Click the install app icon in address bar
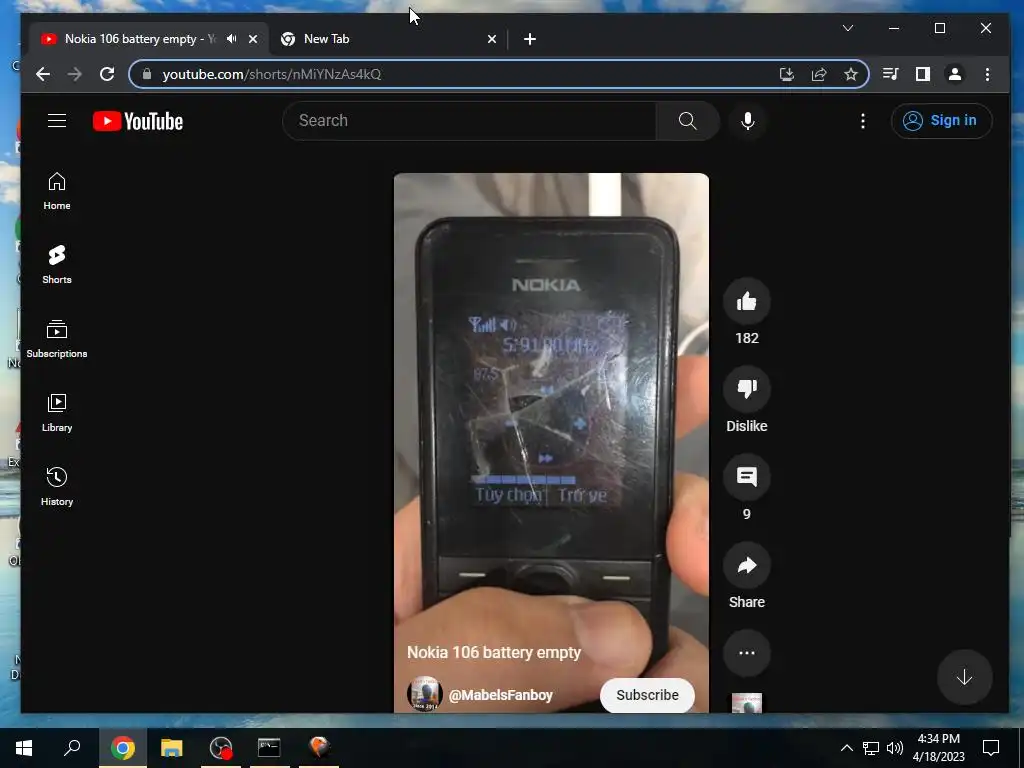Viewport: 1024px width, 768px height. pyautogui.click(x=787, y=74)
